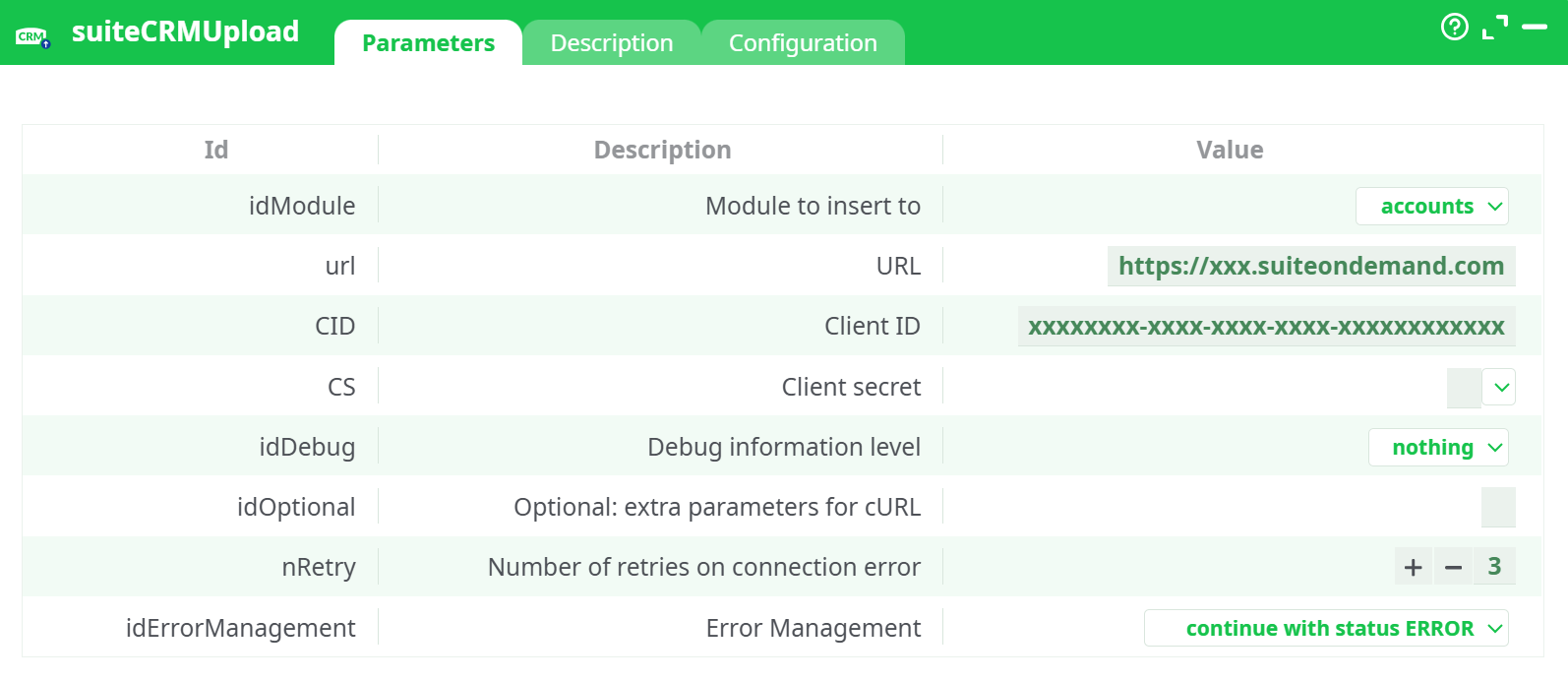Expand the Client secret dropdown arrow
Viewport: 1568px width, 681px height.
coord(1501,387)
